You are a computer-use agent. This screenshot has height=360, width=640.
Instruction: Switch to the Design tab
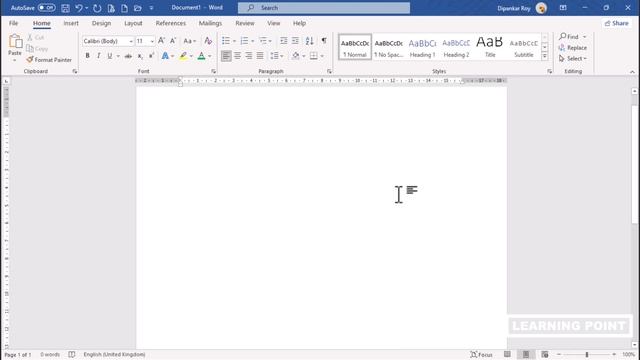coord(101,23)
